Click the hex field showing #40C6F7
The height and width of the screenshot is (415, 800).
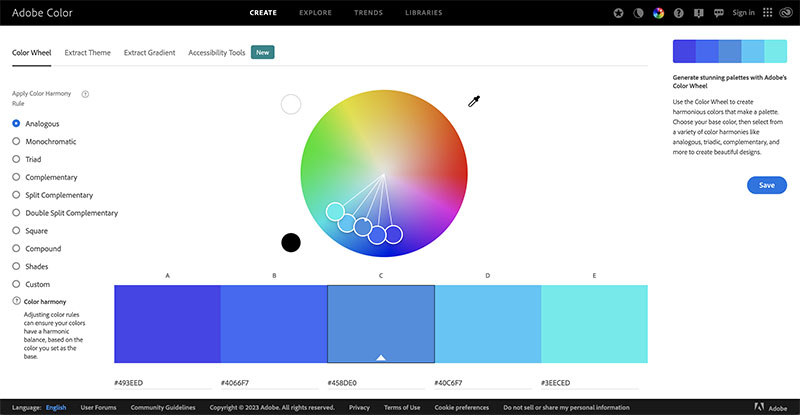click(483, 383)
